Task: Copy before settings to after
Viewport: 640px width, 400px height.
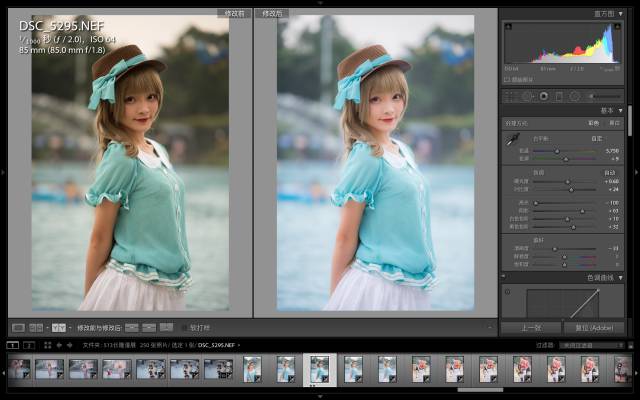Action: tap(131, 327)
